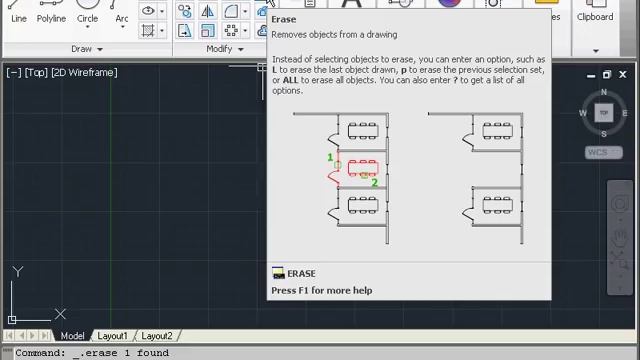Open the Clipboard panel button
The height and width of the screenshot is (360, 640).
tap(595, 11)
